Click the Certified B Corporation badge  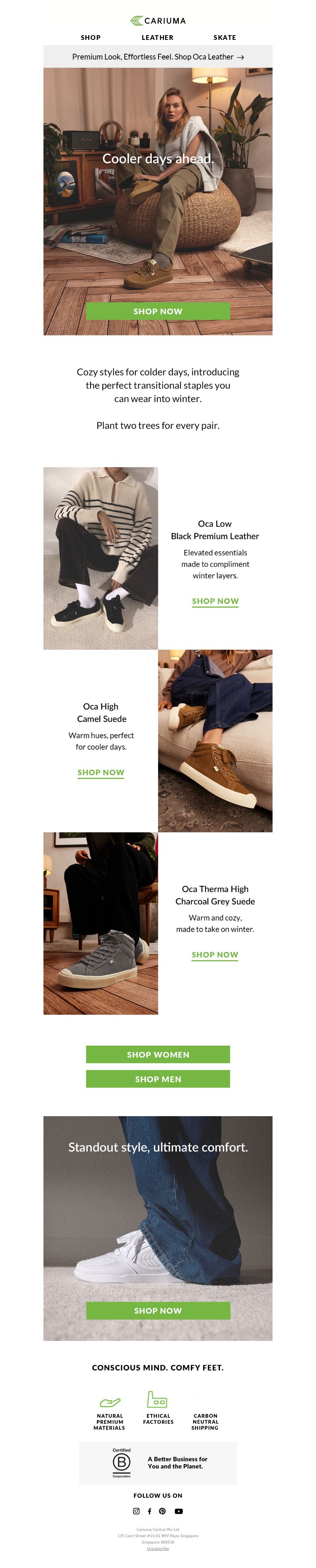pyautogui.click(x=121, y=1463)
